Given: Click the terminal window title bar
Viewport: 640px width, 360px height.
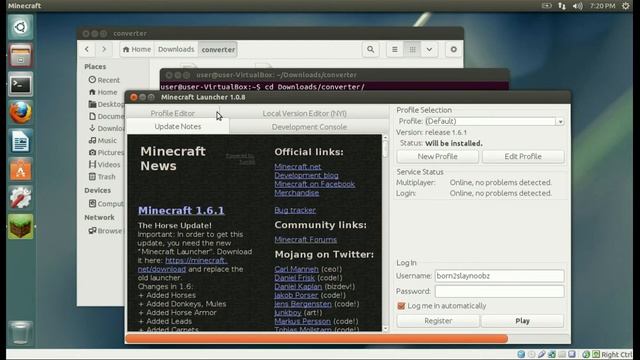Looking at the screenshot, I should (x=335, y=75).
